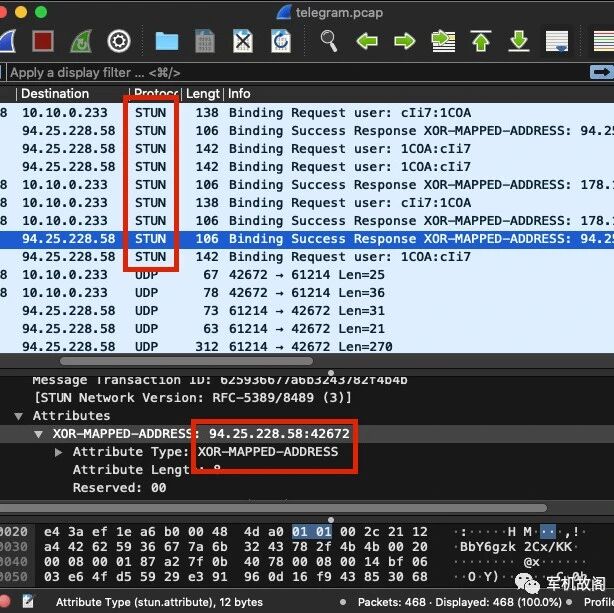
Task: Select first Binding Request user cIi7:1COA row
Action: 307,113
